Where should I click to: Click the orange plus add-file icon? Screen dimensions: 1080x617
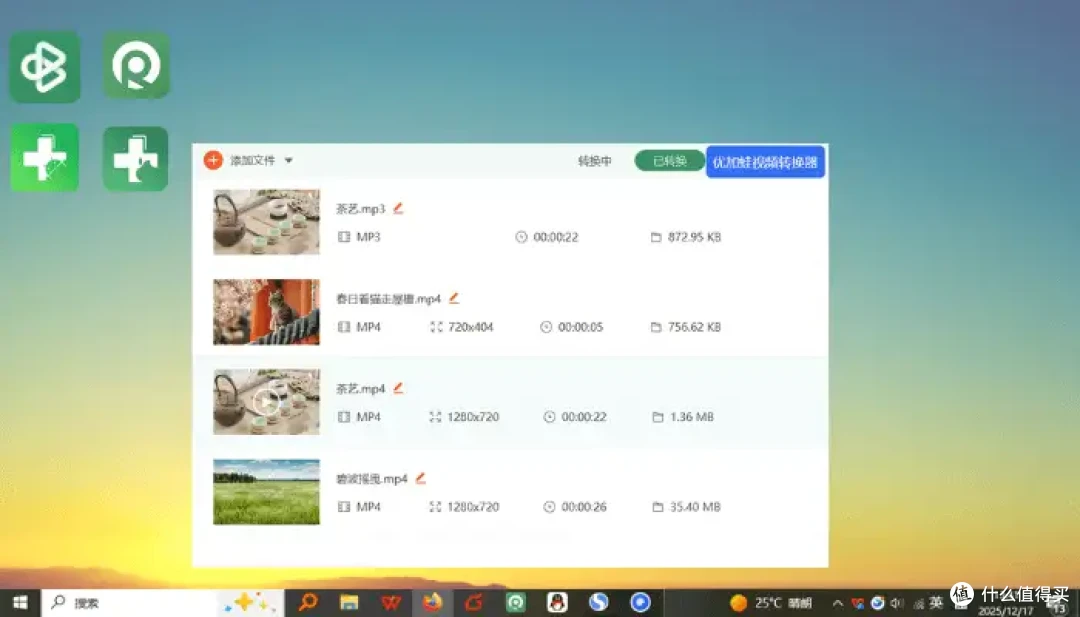(214, 160)
